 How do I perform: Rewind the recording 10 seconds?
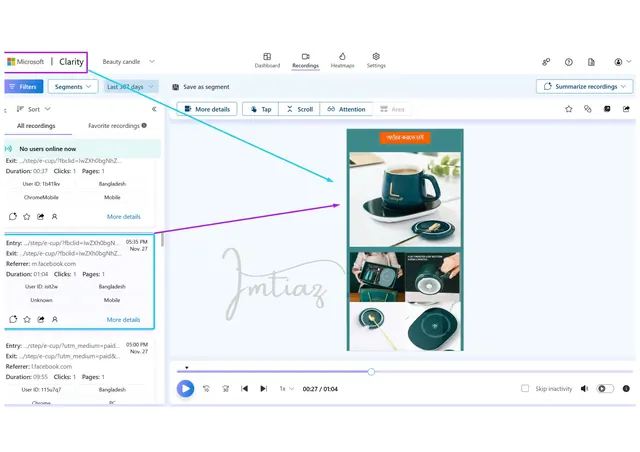(x=206, y=388)
